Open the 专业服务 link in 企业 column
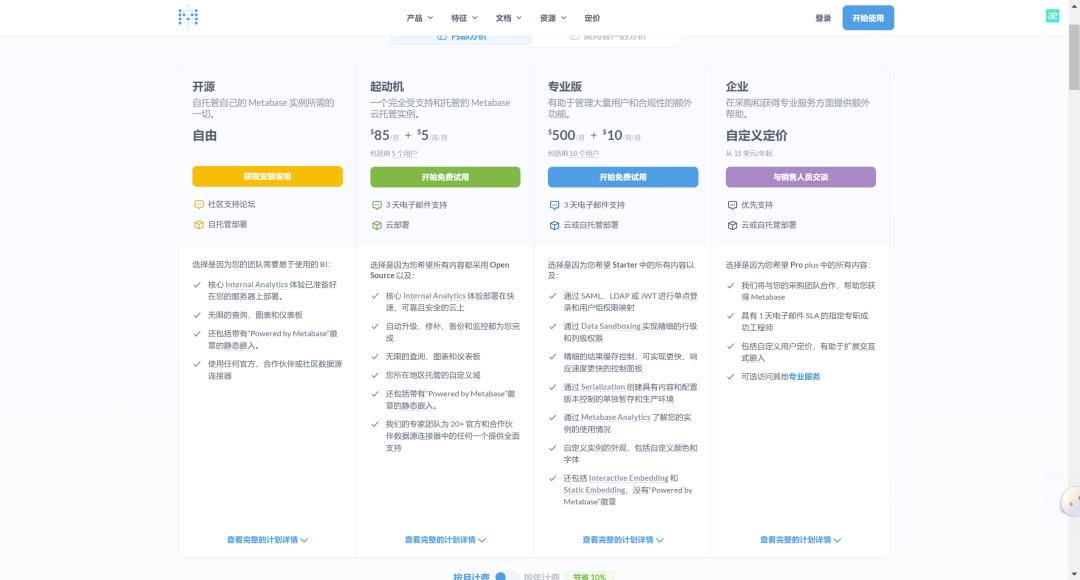1080x580 pixels. tap(804, 377)
